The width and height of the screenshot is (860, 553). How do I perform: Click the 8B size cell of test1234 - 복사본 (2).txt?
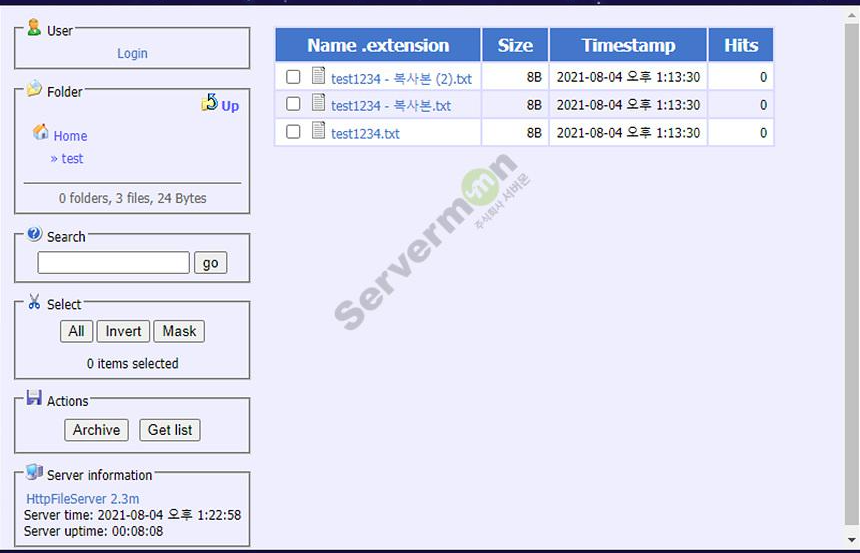(x=515, y=77)
